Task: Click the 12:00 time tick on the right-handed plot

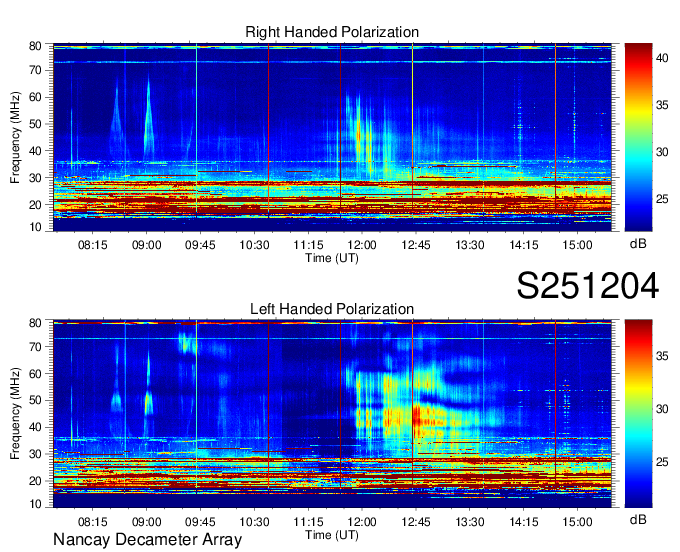Action: click(361, 244)
